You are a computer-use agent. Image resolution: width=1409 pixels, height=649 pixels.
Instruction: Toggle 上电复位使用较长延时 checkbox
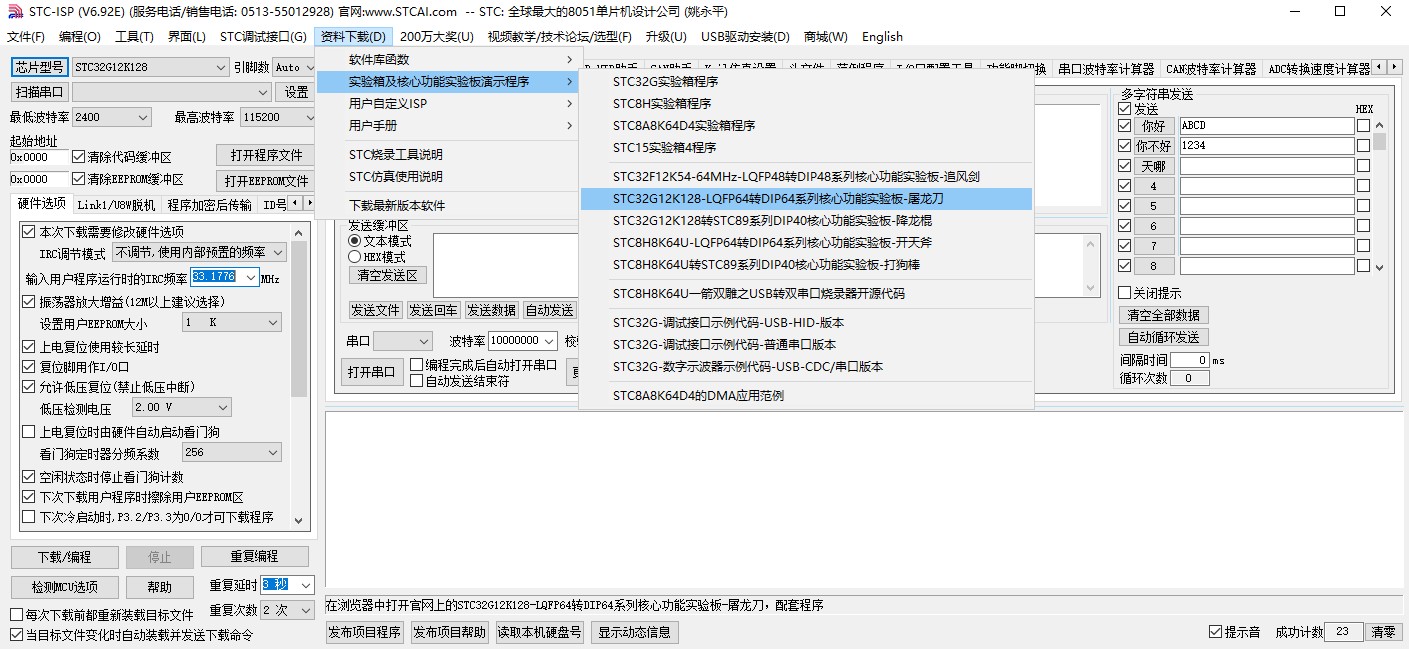coord(28,347)
